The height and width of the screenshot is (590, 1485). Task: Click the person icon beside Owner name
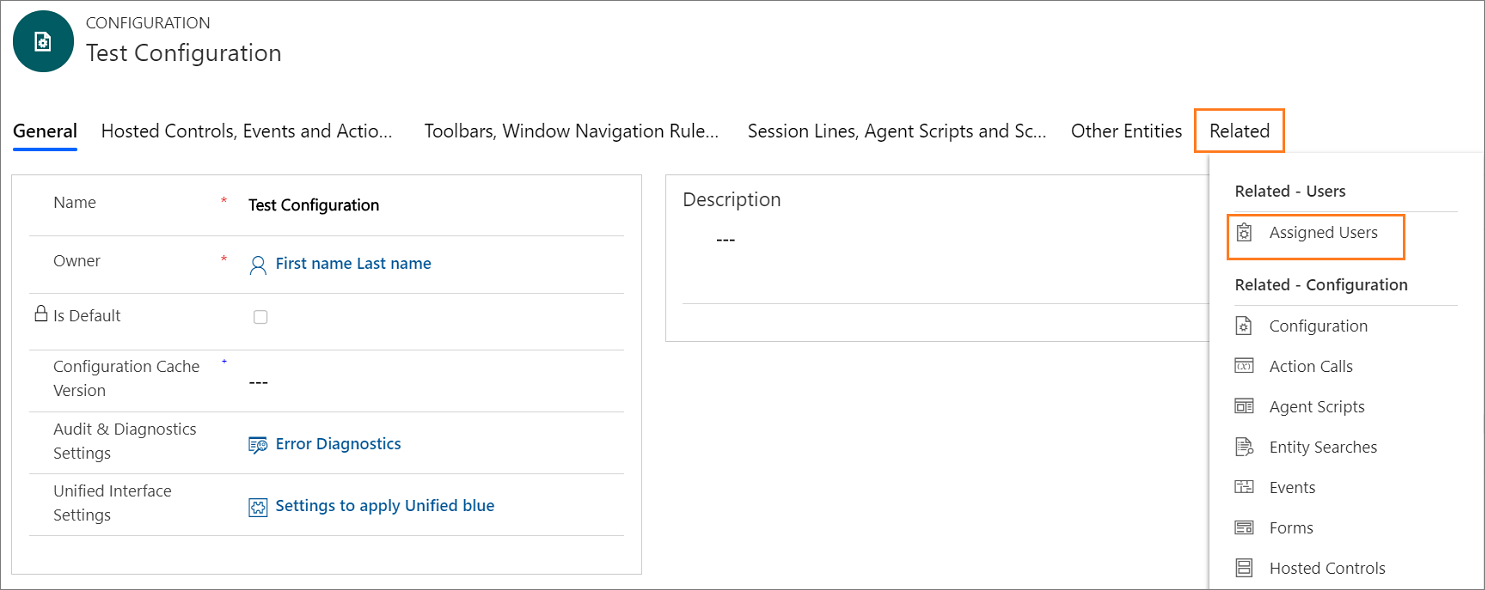(258, 263)
